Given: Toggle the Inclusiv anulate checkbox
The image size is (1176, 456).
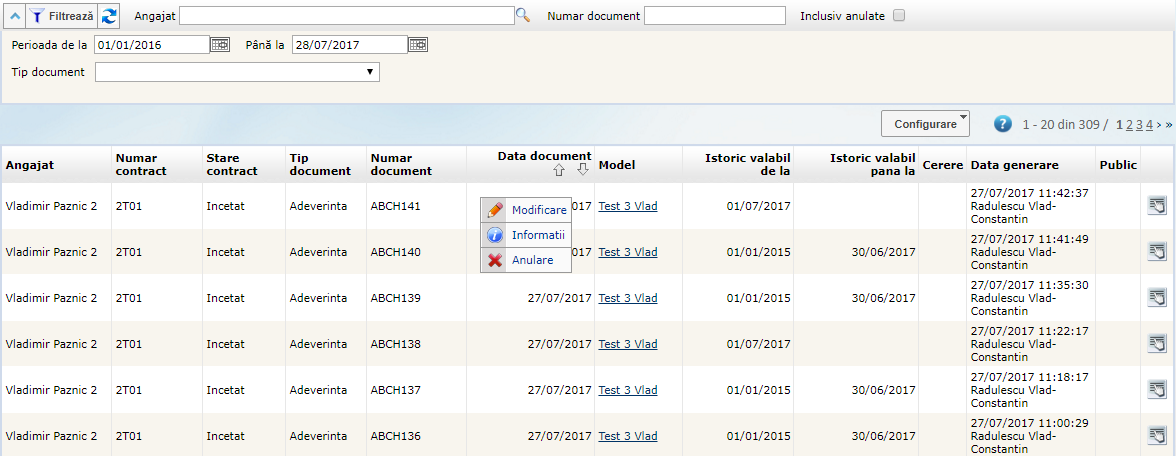Looking at the screenshot, I should pyautogui.click(x=899, y=16).
